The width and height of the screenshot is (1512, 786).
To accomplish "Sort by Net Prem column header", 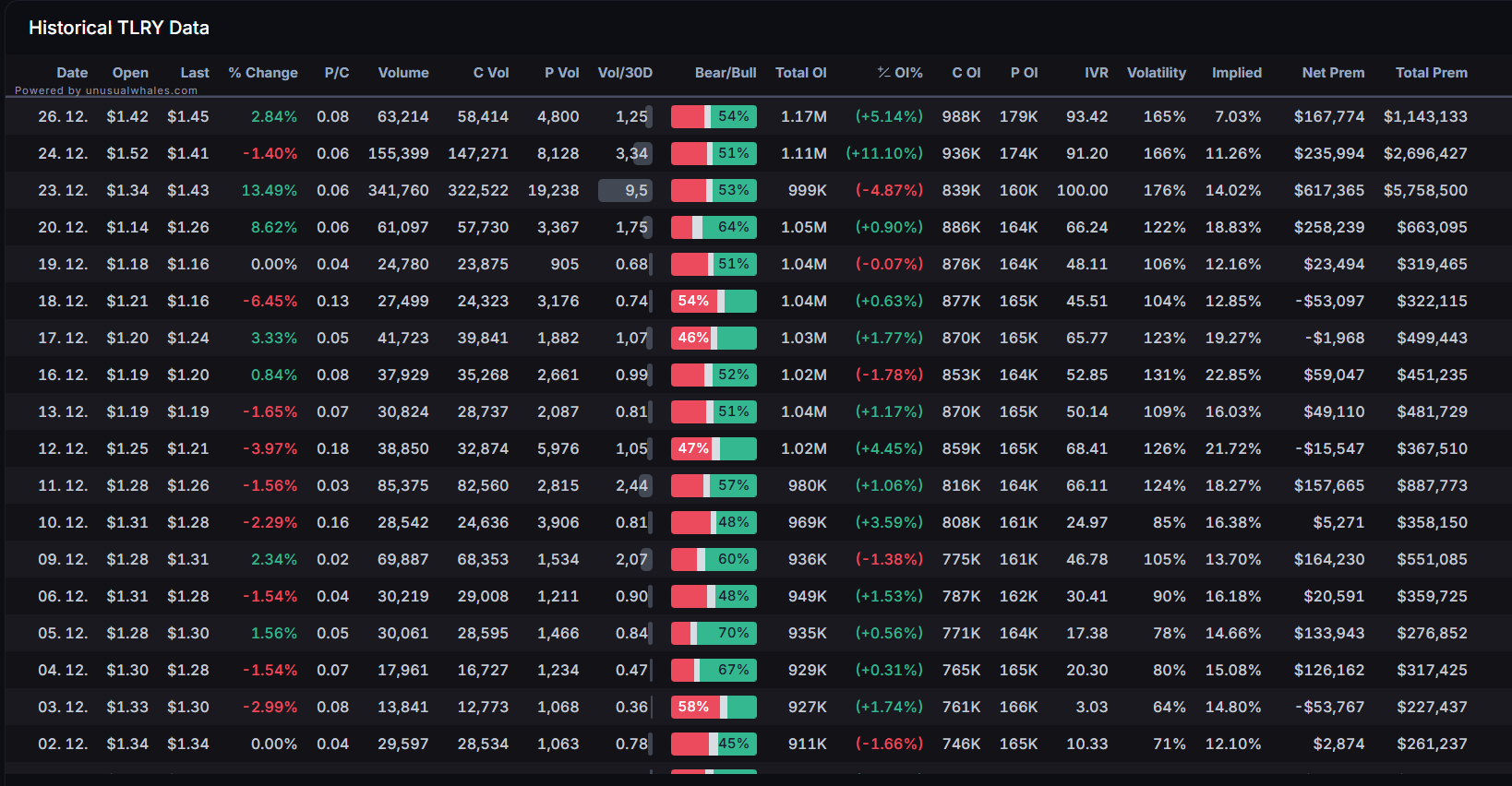I will point(1333,73).
